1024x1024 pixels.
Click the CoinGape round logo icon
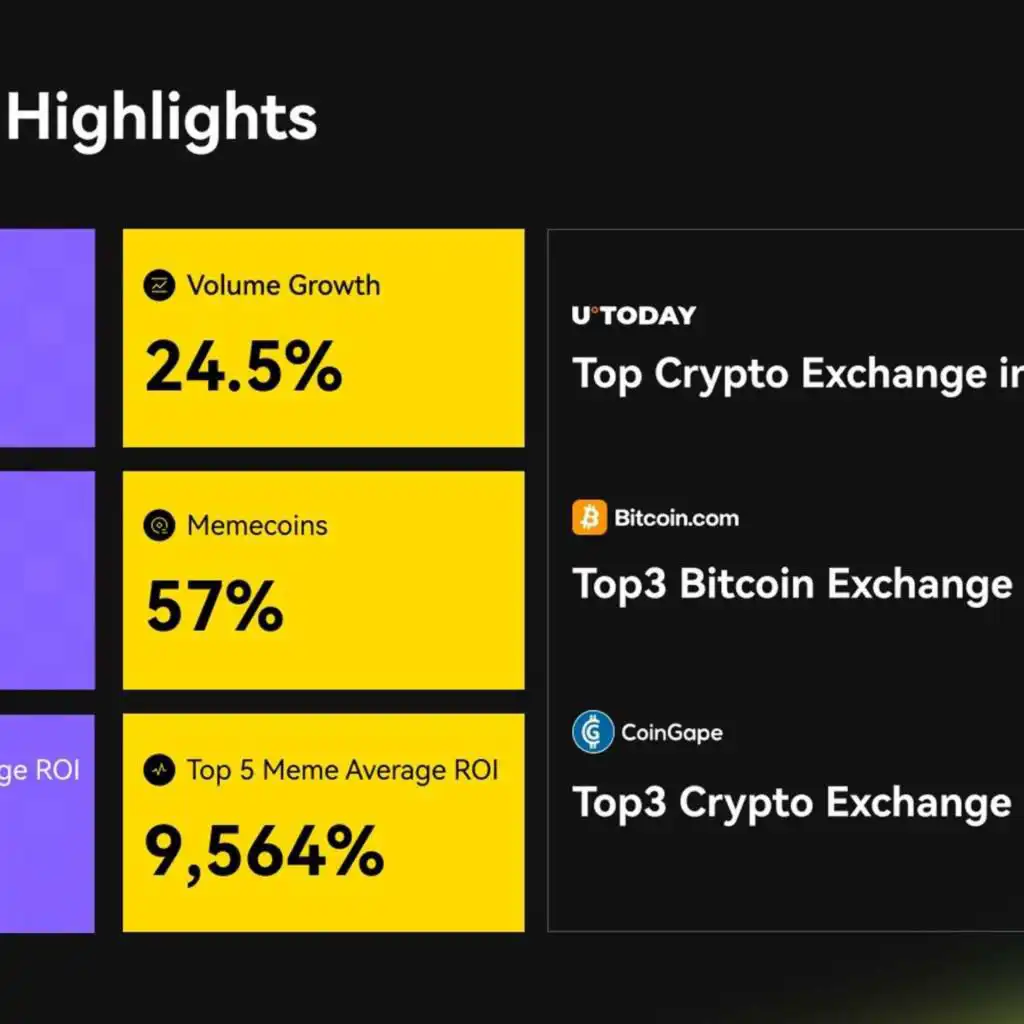[x=593, y=732]
